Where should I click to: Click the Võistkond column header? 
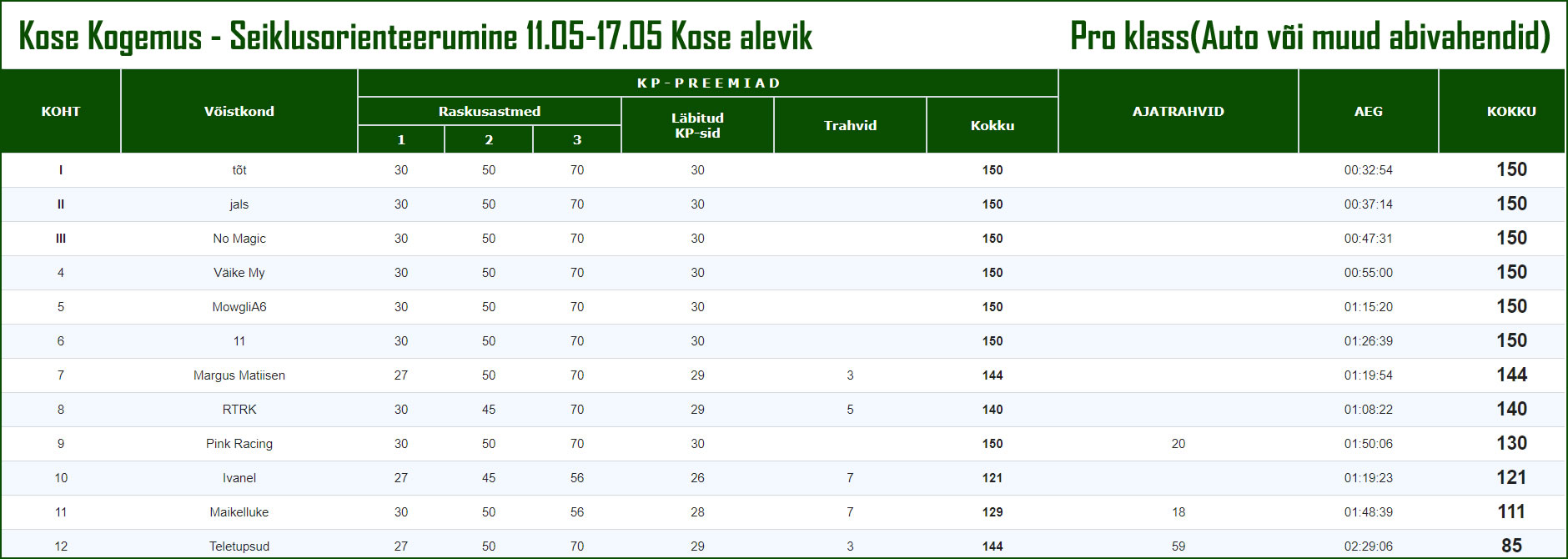tap(239, 111)
